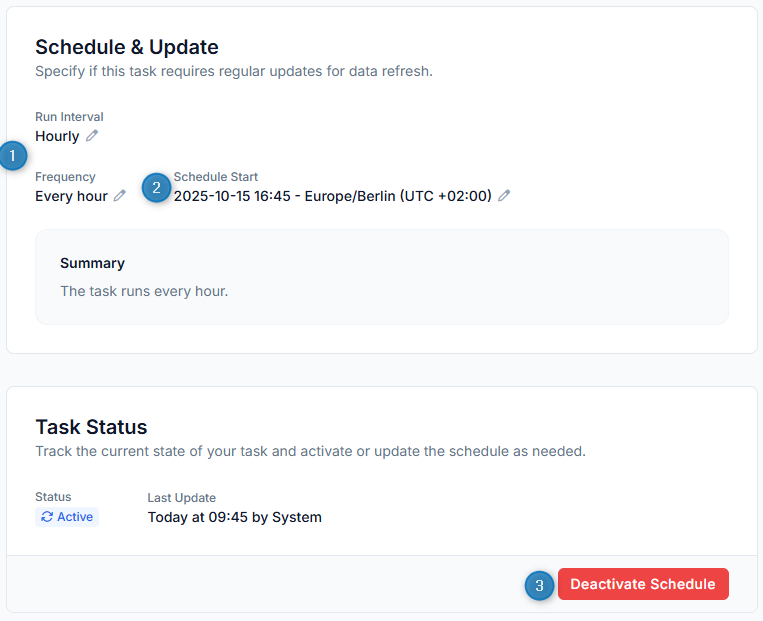Click the Schedule & Update heading

[x=127, y=47]
